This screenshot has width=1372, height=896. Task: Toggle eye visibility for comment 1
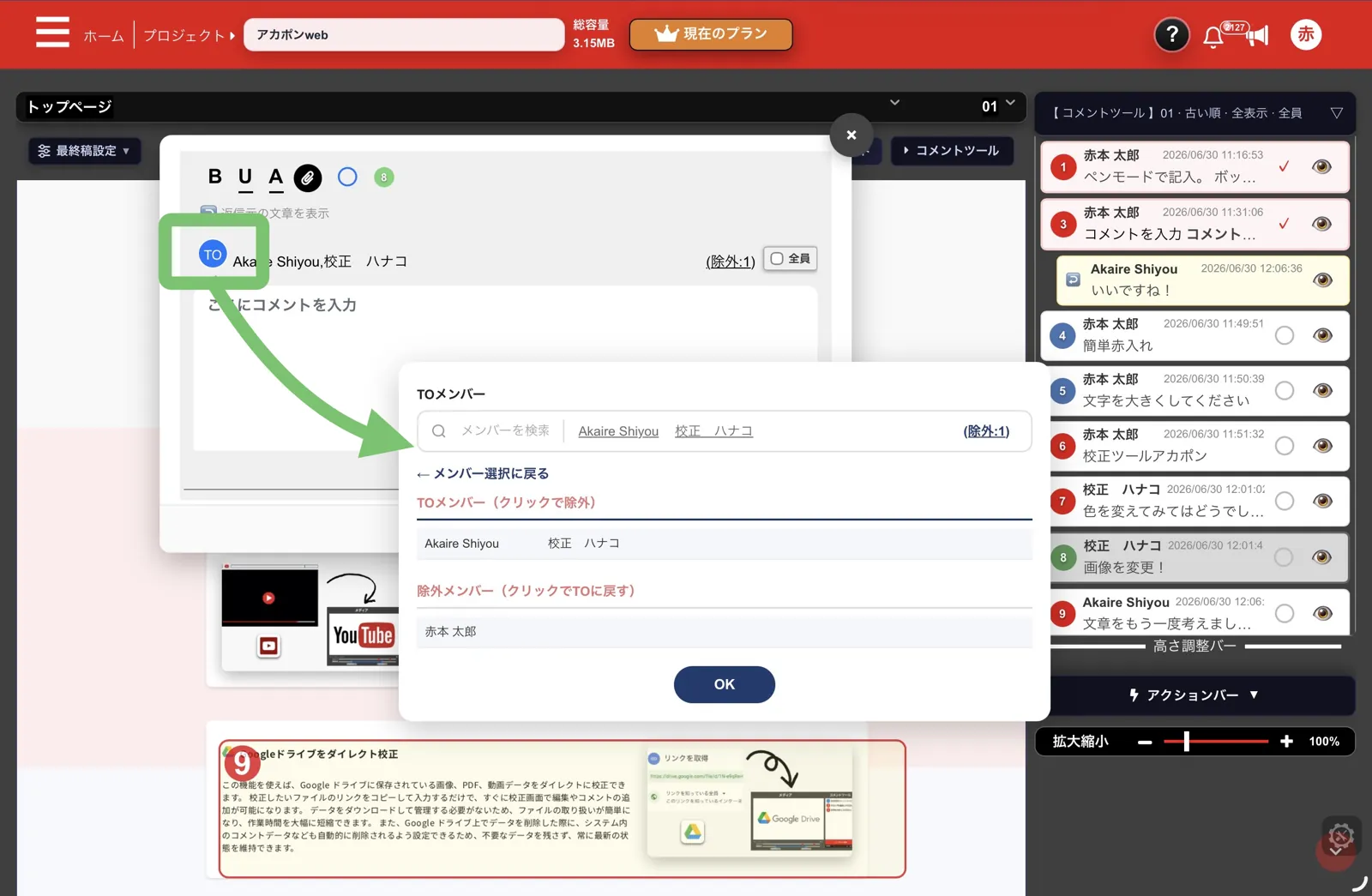pyautogui.click(x=1322, y=166)
